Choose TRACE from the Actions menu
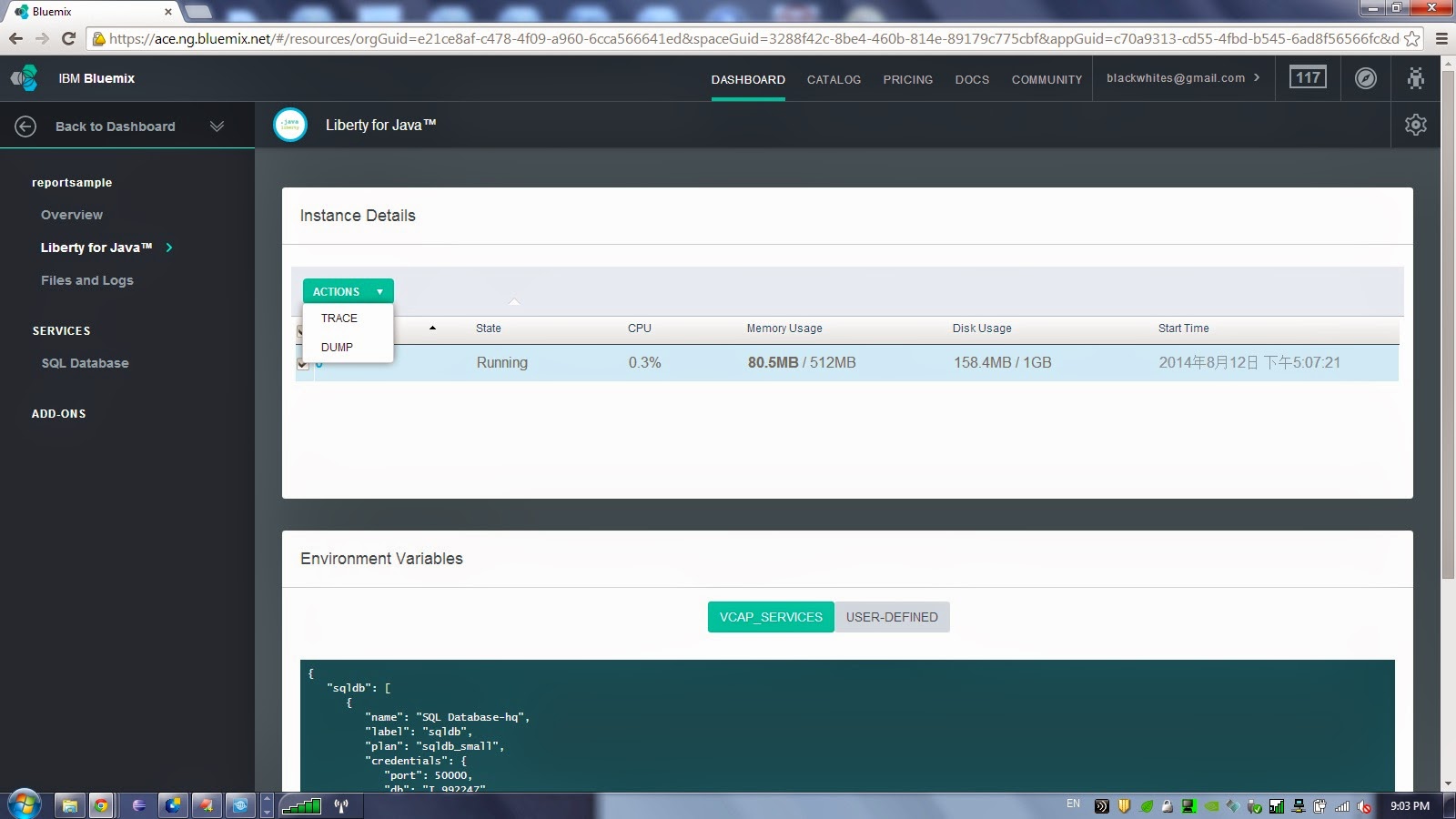The image size is (1456, 819). tap(339, 318)
